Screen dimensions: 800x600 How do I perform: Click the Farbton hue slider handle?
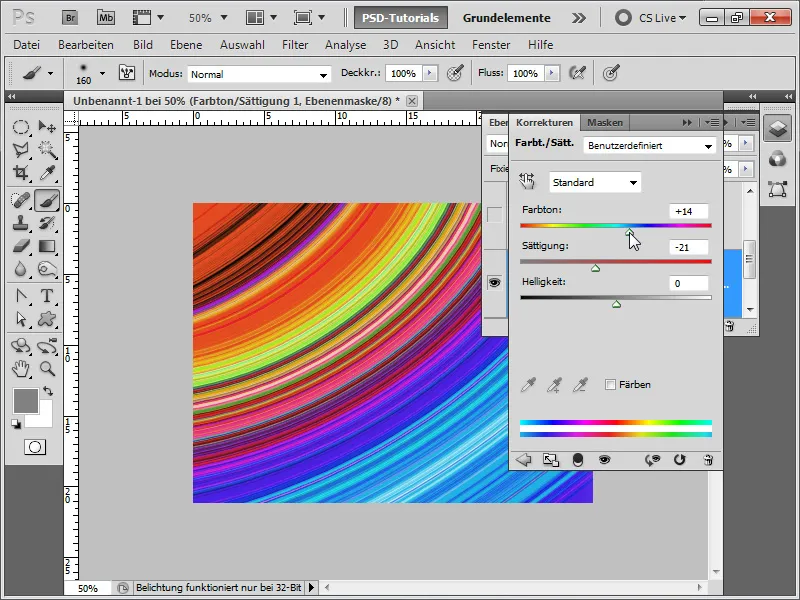[x=630, y=233]
